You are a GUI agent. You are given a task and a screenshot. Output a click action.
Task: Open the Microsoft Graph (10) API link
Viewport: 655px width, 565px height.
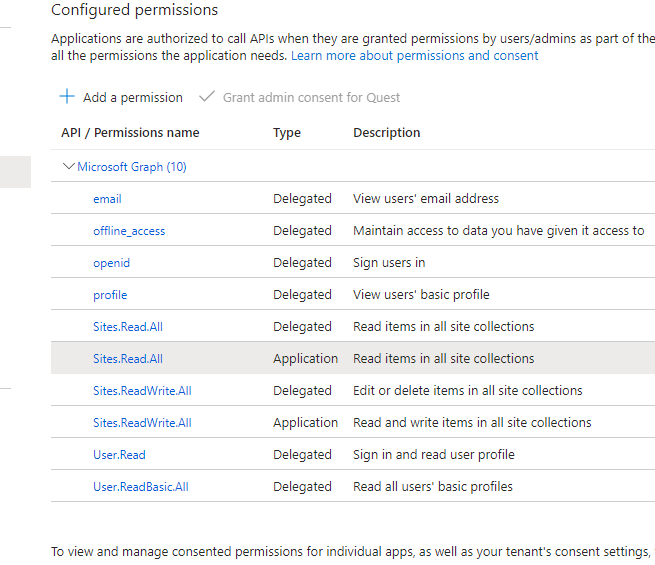tap(132, 167)
